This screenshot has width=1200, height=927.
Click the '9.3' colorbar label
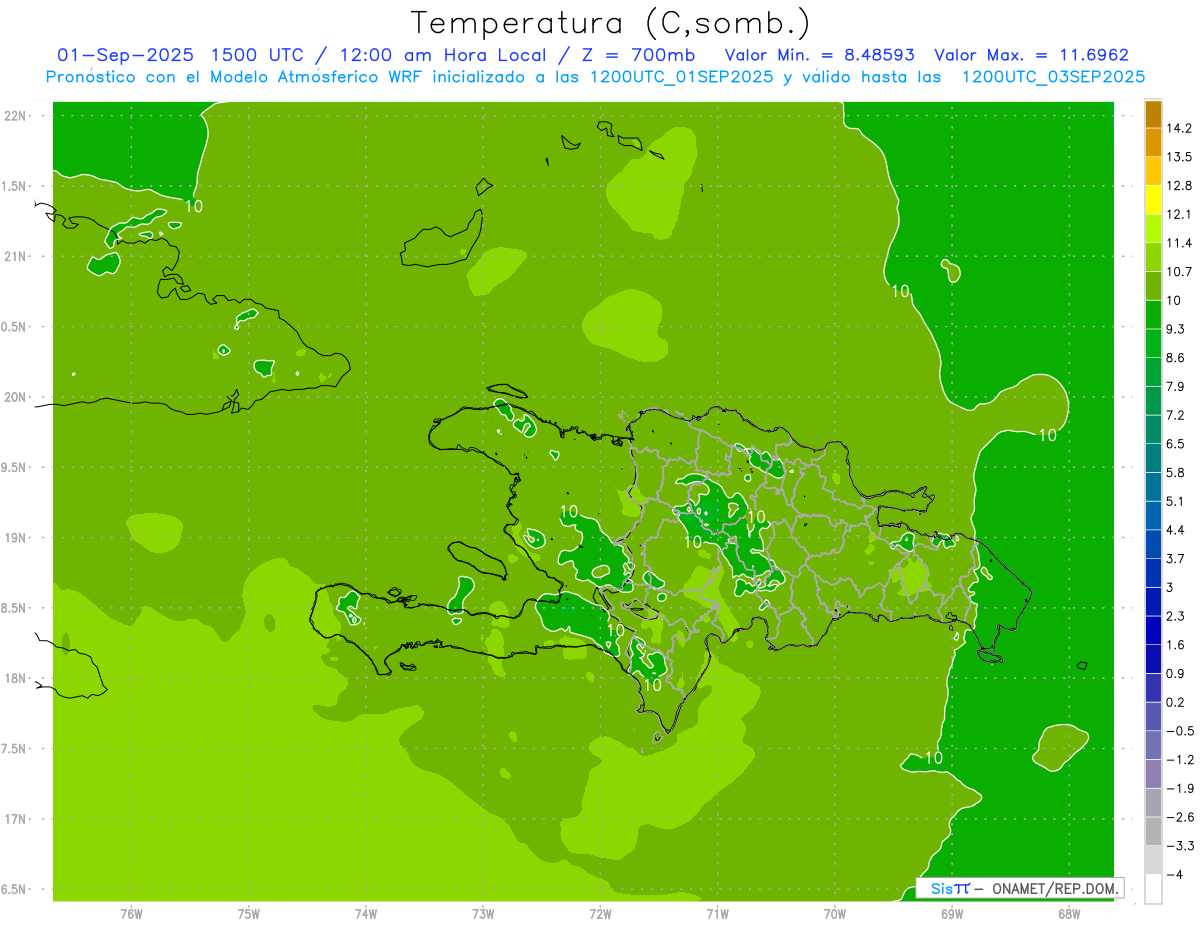[x=1176, y=329]
